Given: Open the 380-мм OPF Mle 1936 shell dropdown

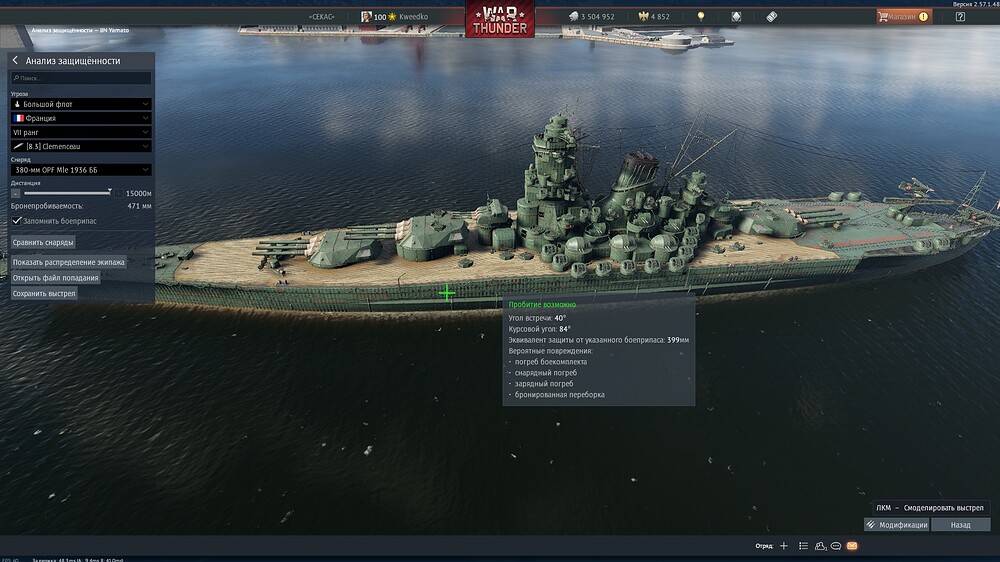Looking at the screenshot, I should point(81,170).
